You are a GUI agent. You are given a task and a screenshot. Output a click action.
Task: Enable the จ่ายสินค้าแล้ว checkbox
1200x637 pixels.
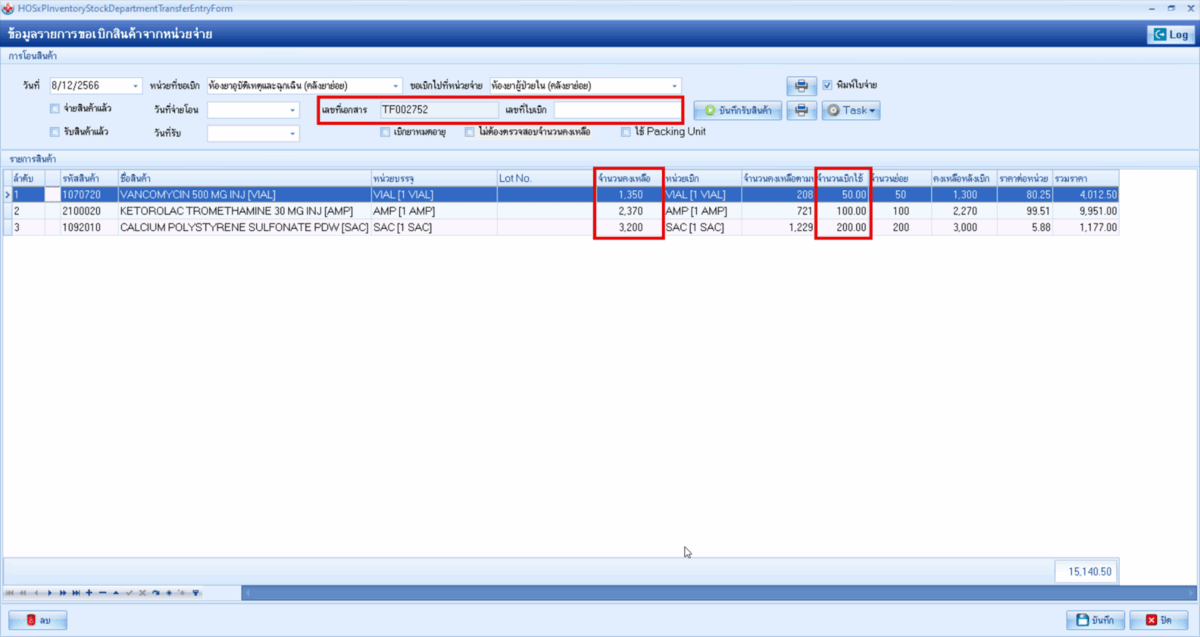tap(55, 109)
